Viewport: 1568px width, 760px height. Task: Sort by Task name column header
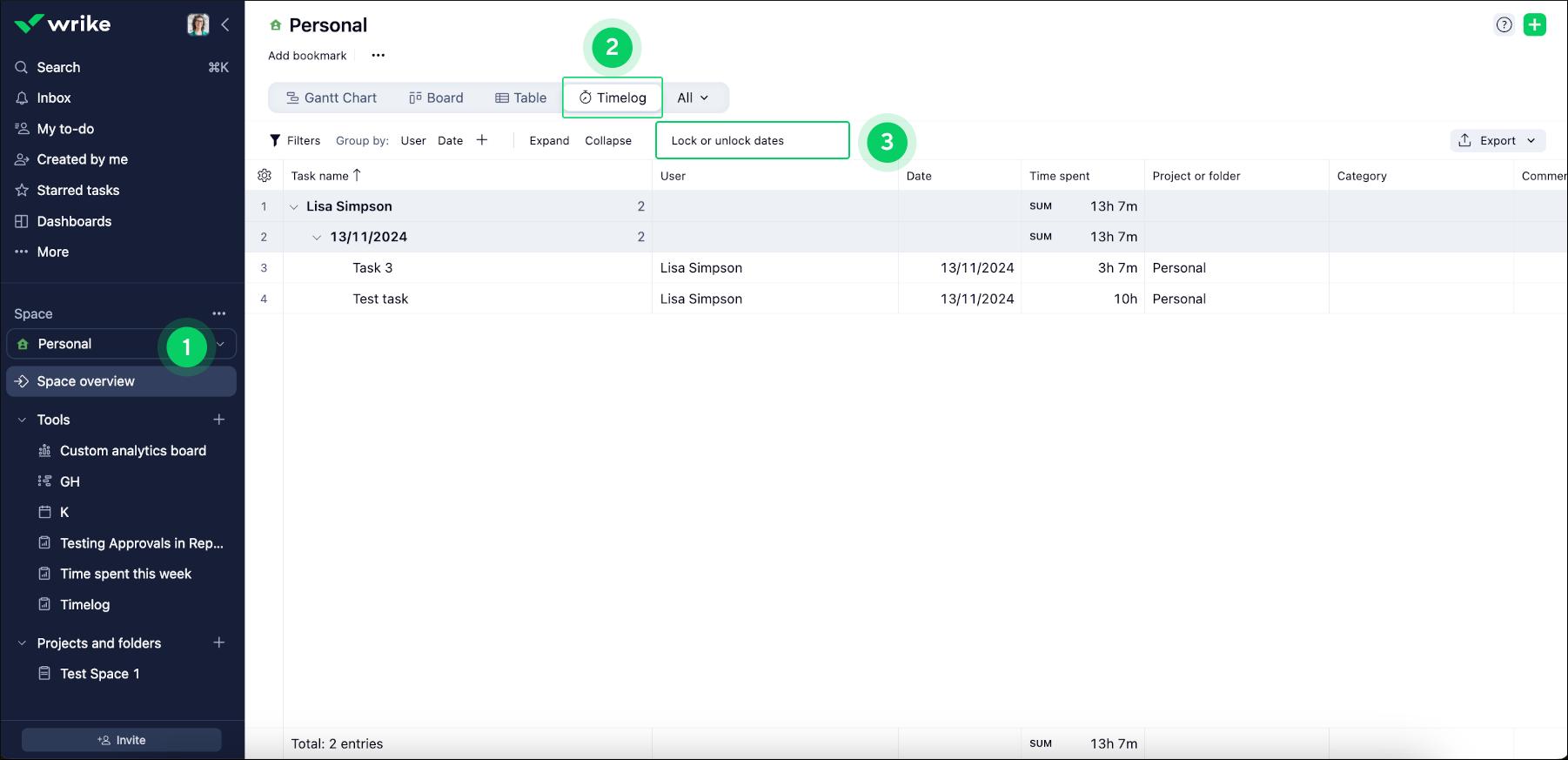[x=320, y=176]
